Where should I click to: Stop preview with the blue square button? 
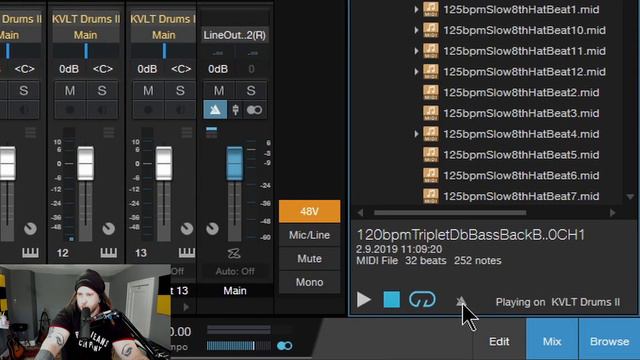pyautogui.click(x=392, y=300)
